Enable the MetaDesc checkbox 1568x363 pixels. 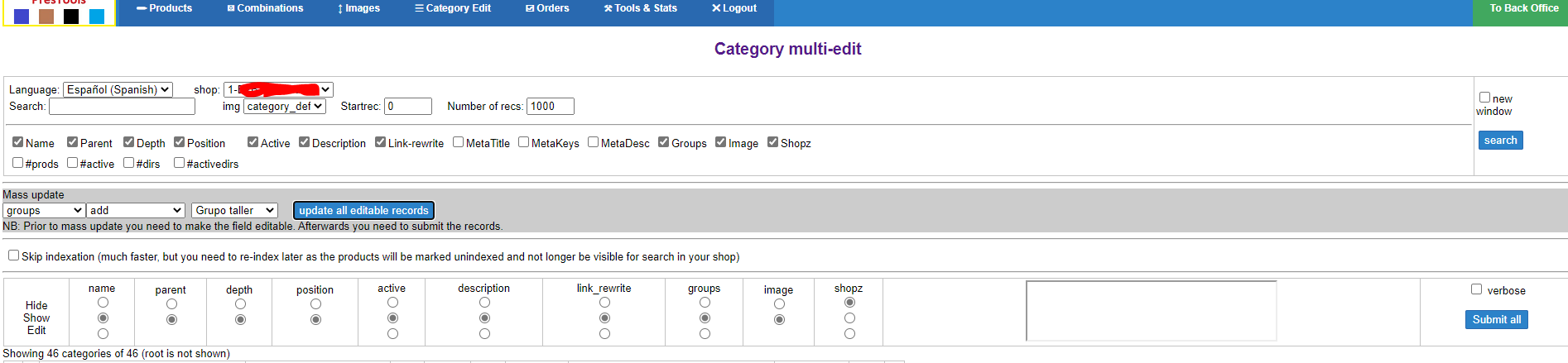(593, 142)
